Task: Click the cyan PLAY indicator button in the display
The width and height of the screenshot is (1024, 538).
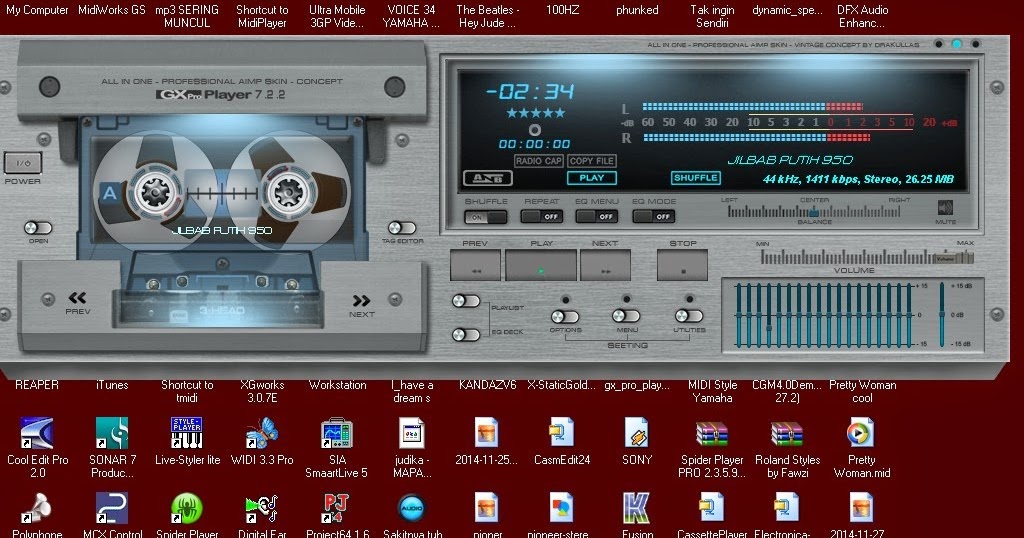Action: [x=592, y=178]
